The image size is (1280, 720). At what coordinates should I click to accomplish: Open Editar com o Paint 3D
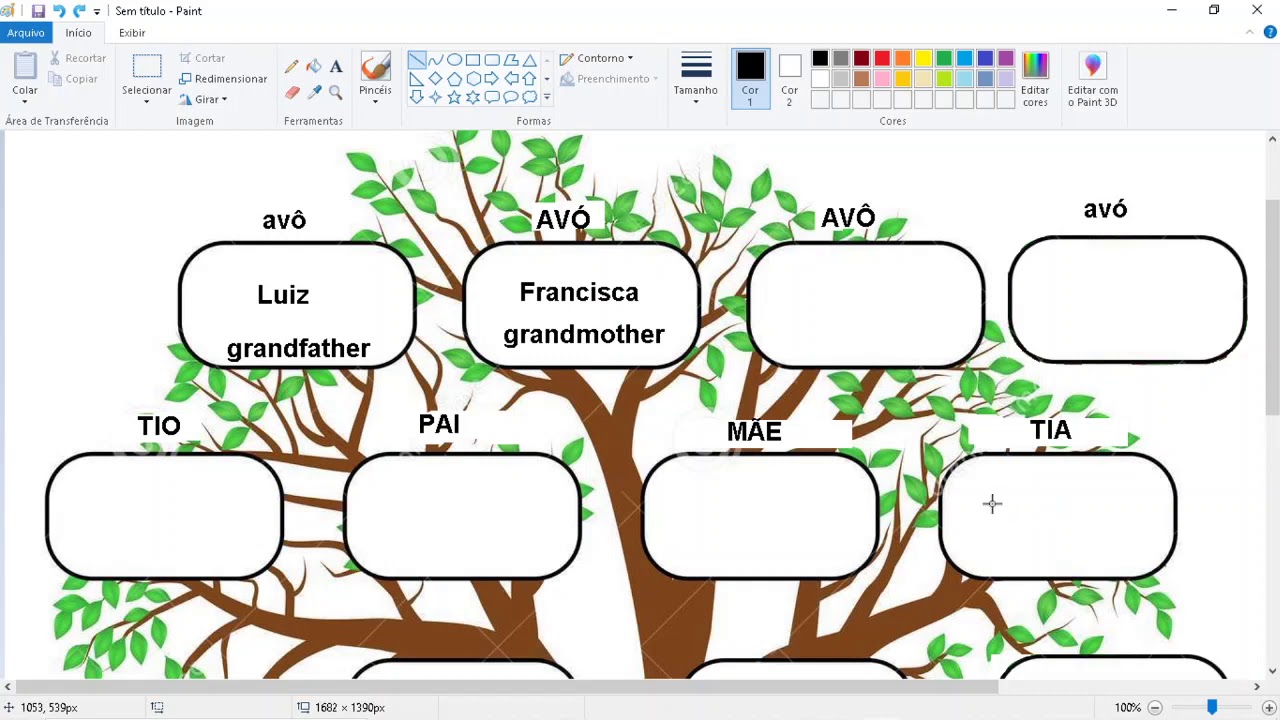pos(1092,79)
